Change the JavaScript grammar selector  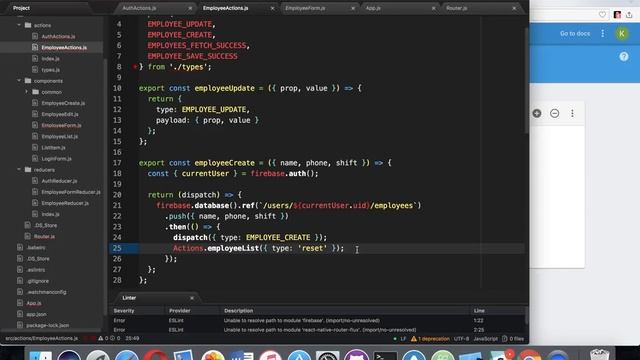coord(485,339)
